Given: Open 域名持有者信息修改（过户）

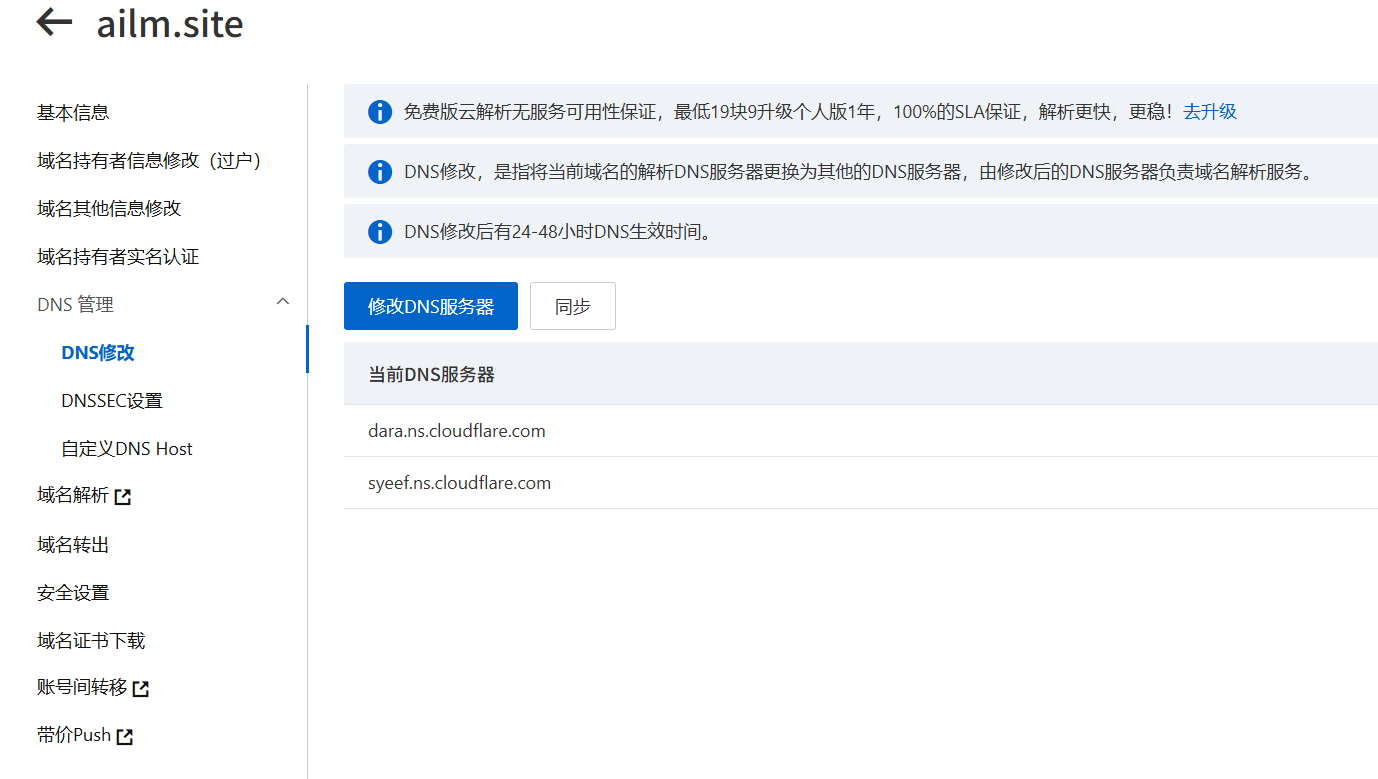Looking at the screenshot, I should point(149,161).
